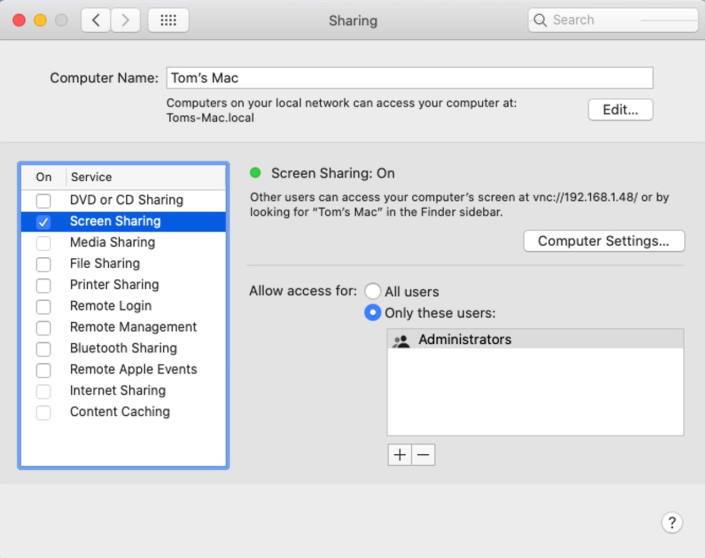705x558 pixels.
Task: Enable the Bluetooth Sharing checkbox
Action: coord(43,349)
